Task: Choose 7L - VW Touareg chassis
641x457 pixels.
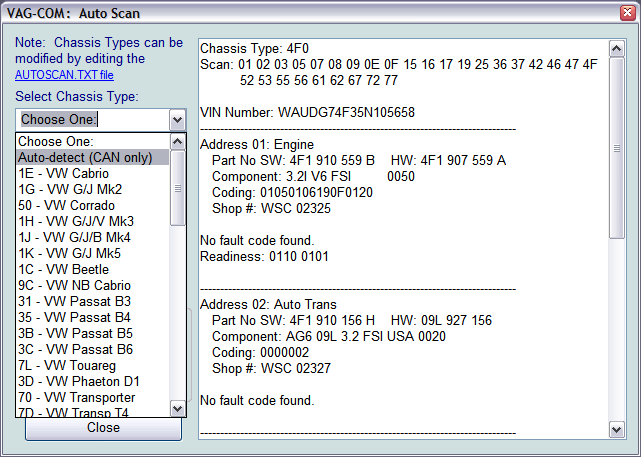Action: point(93,365)
